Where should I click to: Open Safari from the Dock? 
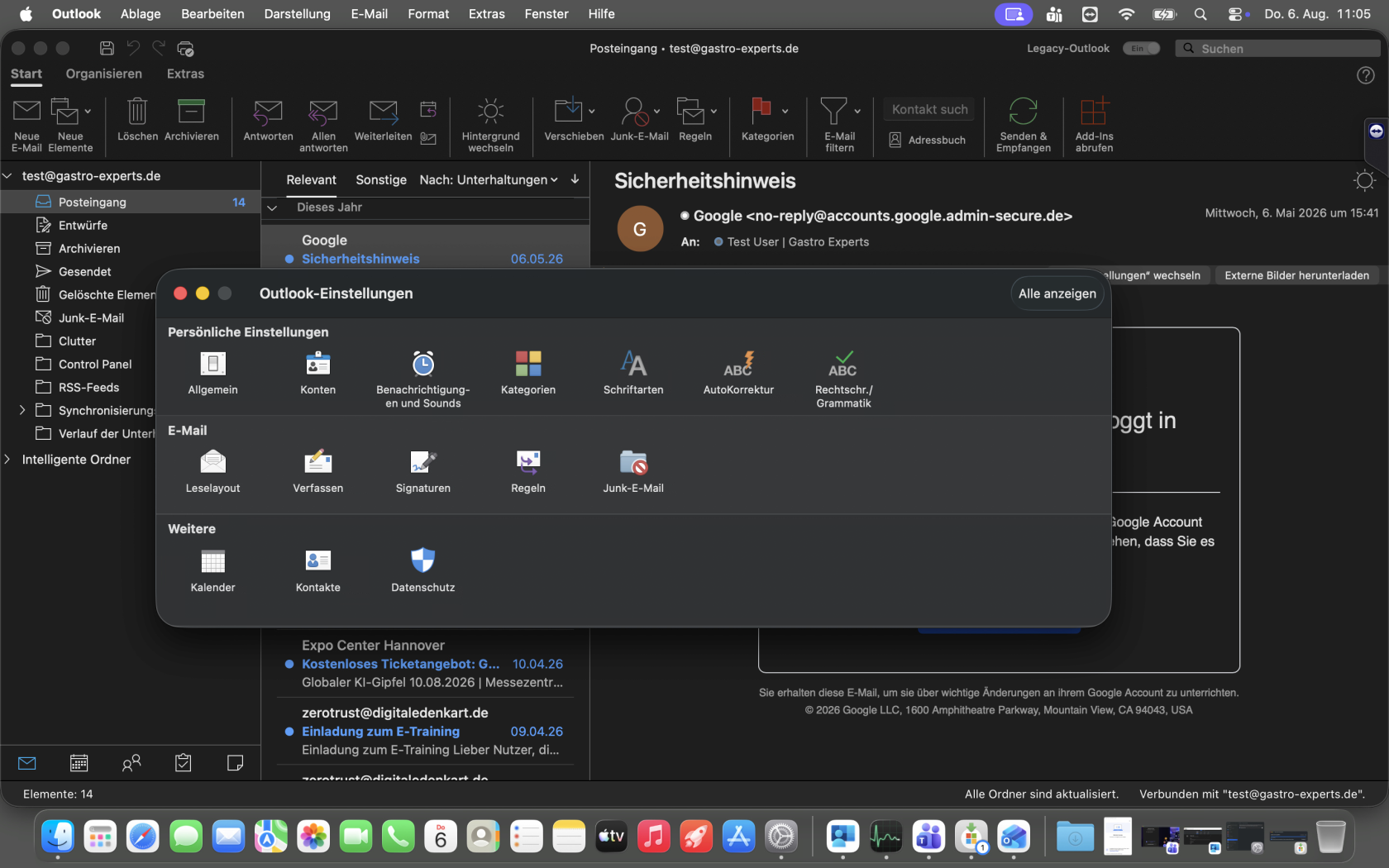point(143,837)
